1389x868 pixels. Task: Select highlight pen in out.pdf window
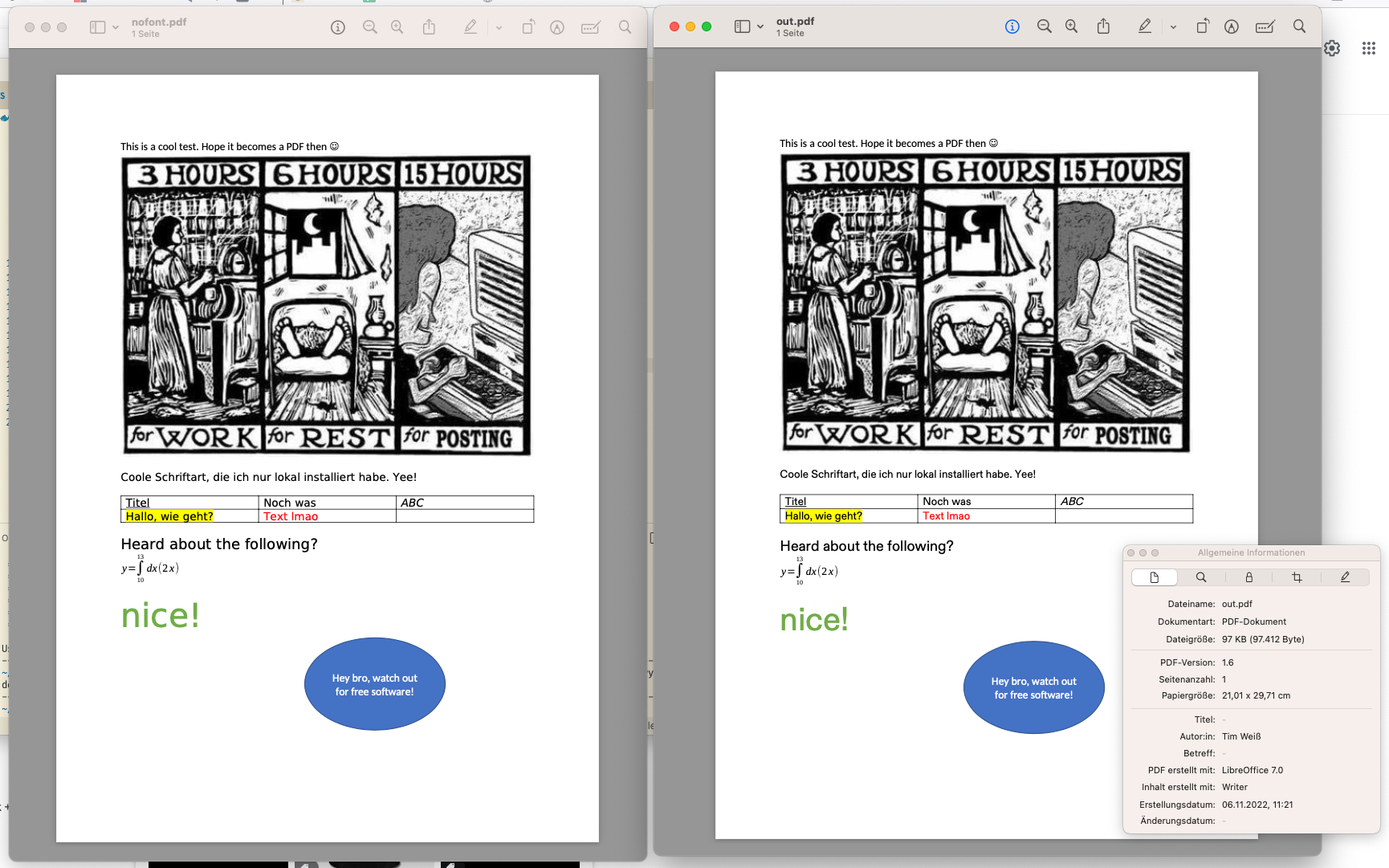[1145, 26]
